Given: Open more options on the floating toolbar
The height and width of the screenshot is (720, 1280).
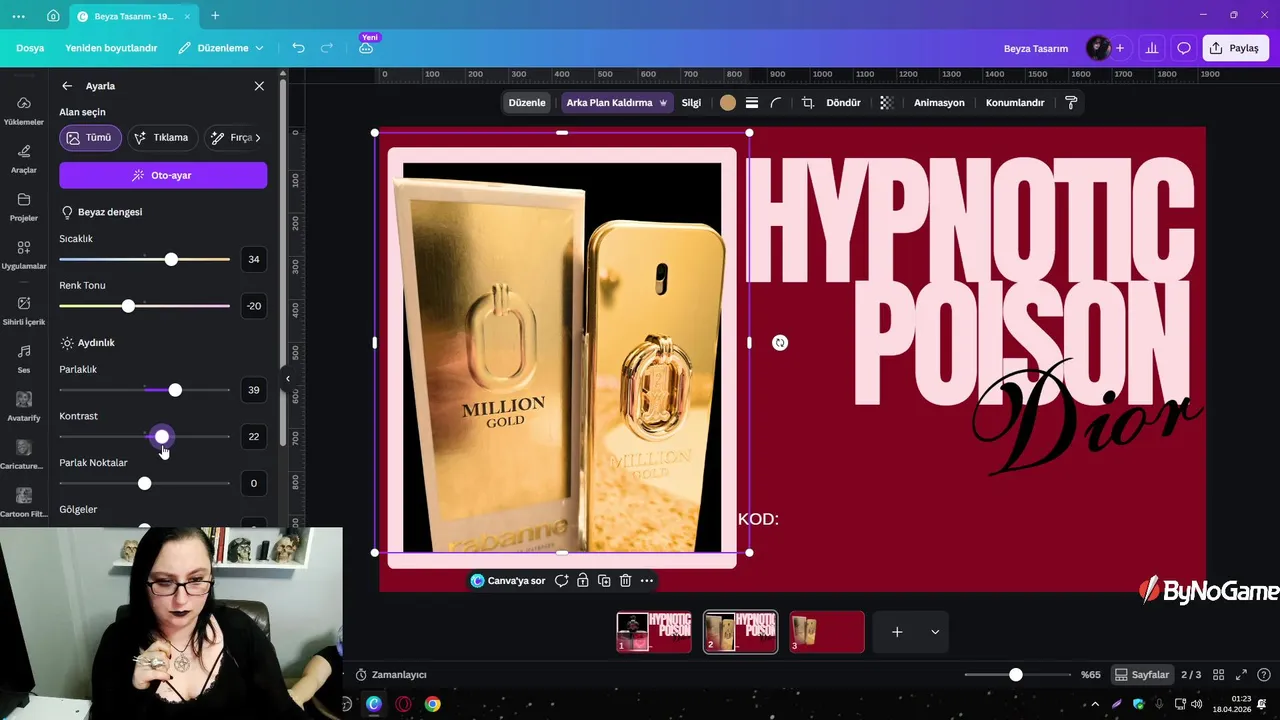Looking at the screenshot, I should coord(647,580).
